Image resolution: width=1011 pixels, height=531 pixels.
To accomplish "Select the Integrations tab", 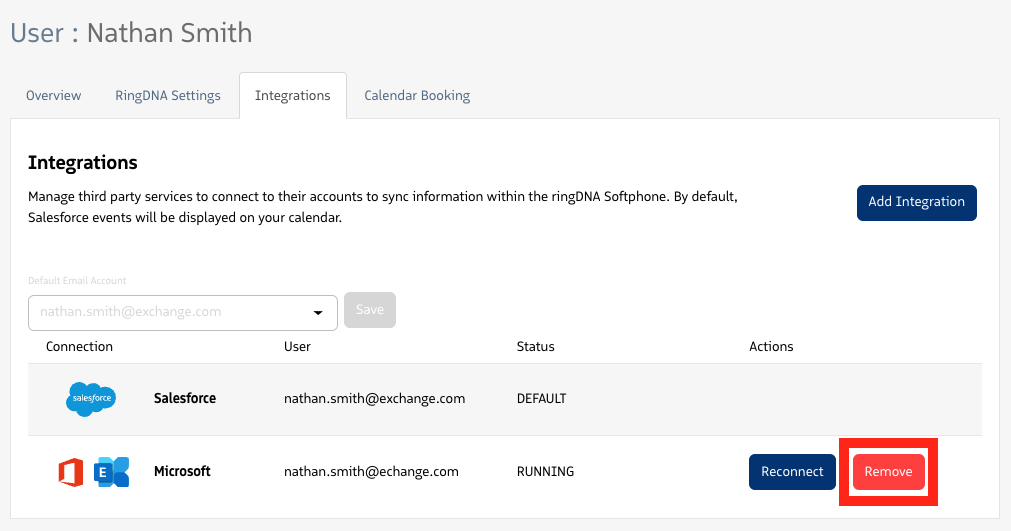I will [293, 96].
